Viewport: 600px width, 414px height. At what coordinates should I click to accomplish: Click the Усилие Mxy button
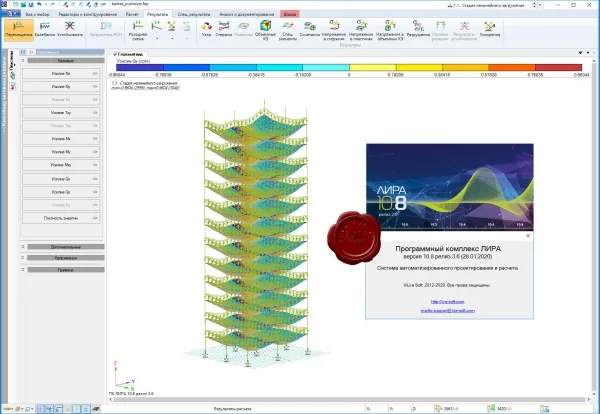coord(61,165)
